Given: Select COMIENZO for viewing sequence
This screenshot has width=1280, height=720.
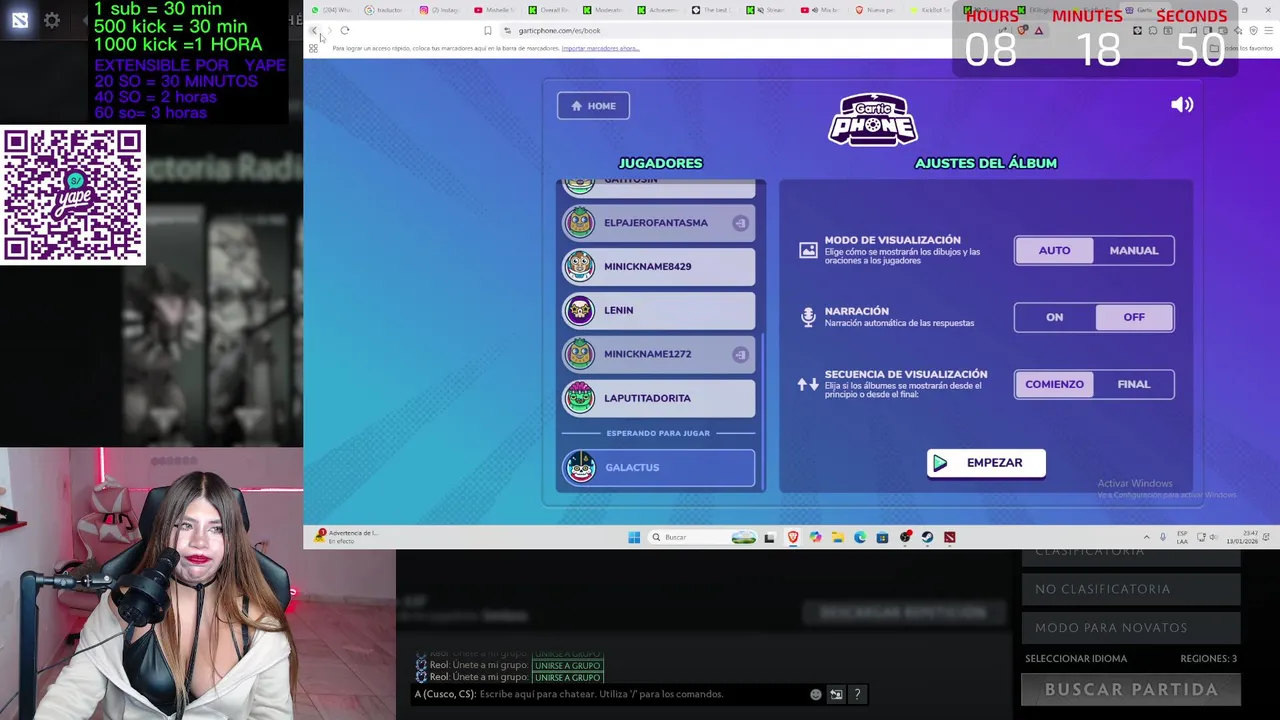Looking at the screenshot, I should coord(1054,384).
